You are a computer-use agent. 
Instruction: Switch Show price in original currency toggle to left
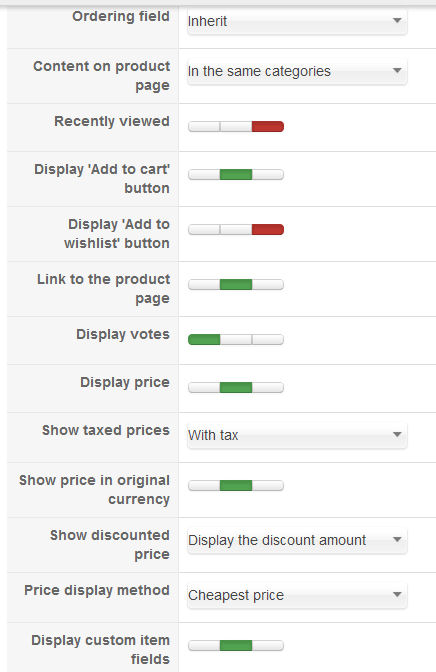pos(204,485)
